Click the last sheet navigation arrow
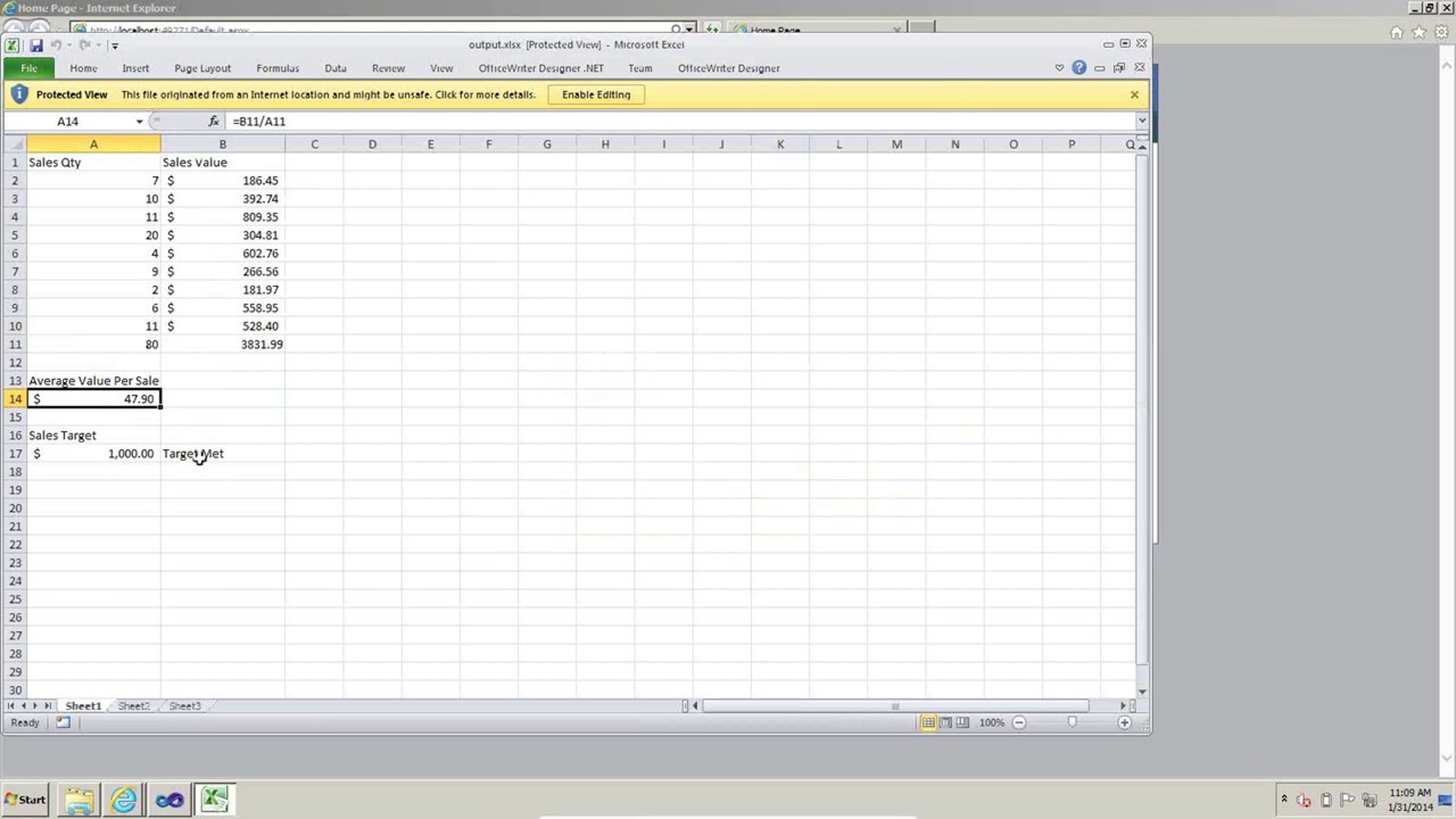1456x819 pixels. tap(47, 706)
